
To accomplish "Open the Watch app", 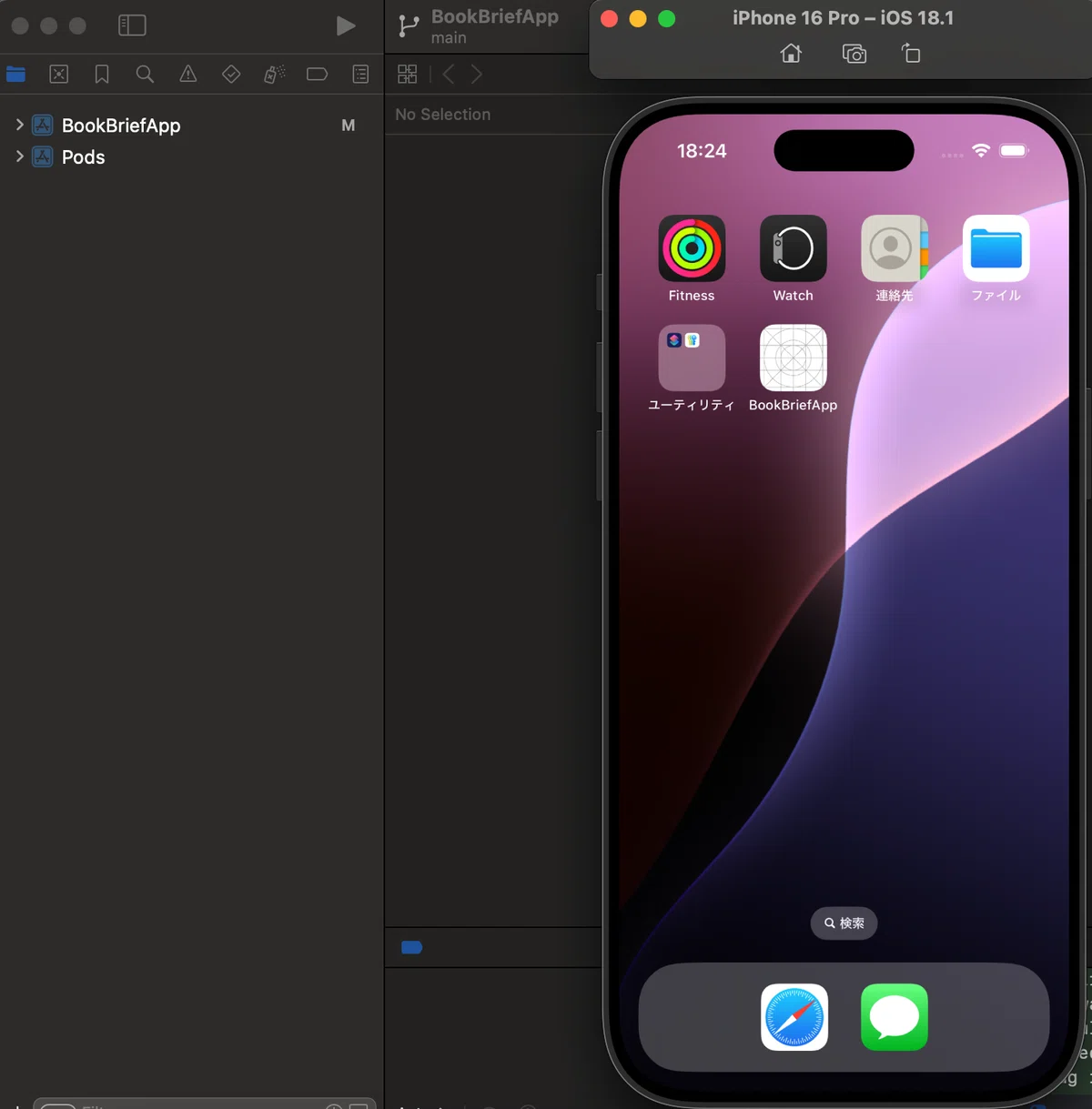I will 793,248.
